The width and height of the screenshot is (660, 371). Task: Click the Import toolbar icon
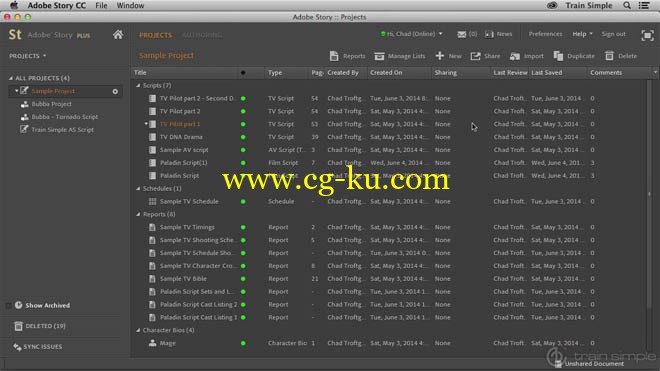[514, 56]
